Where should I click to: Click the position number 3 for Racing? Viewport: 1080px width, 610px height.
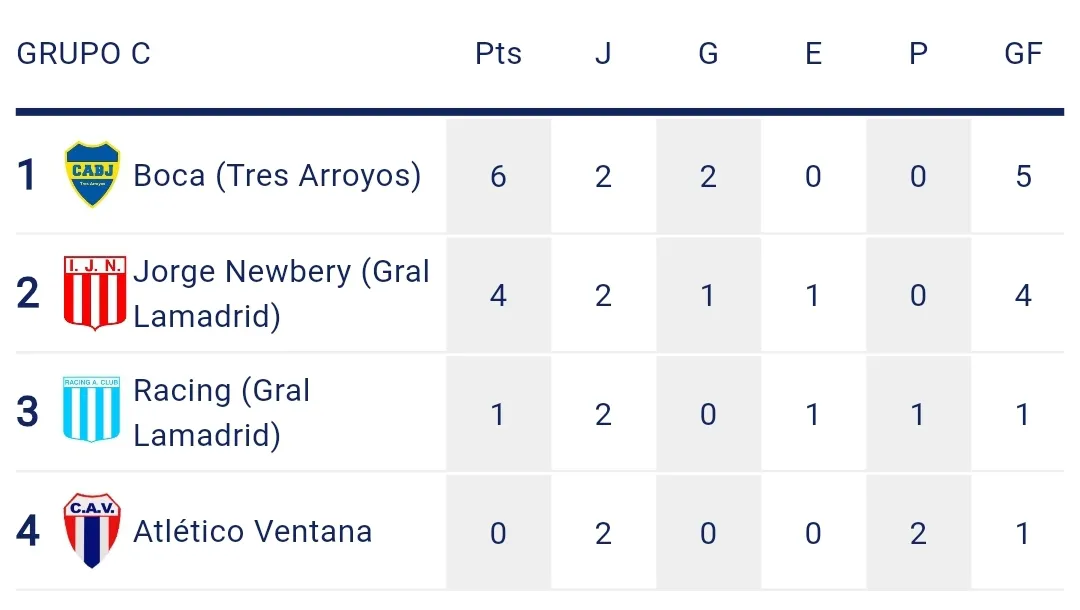[x=28, y=412]
